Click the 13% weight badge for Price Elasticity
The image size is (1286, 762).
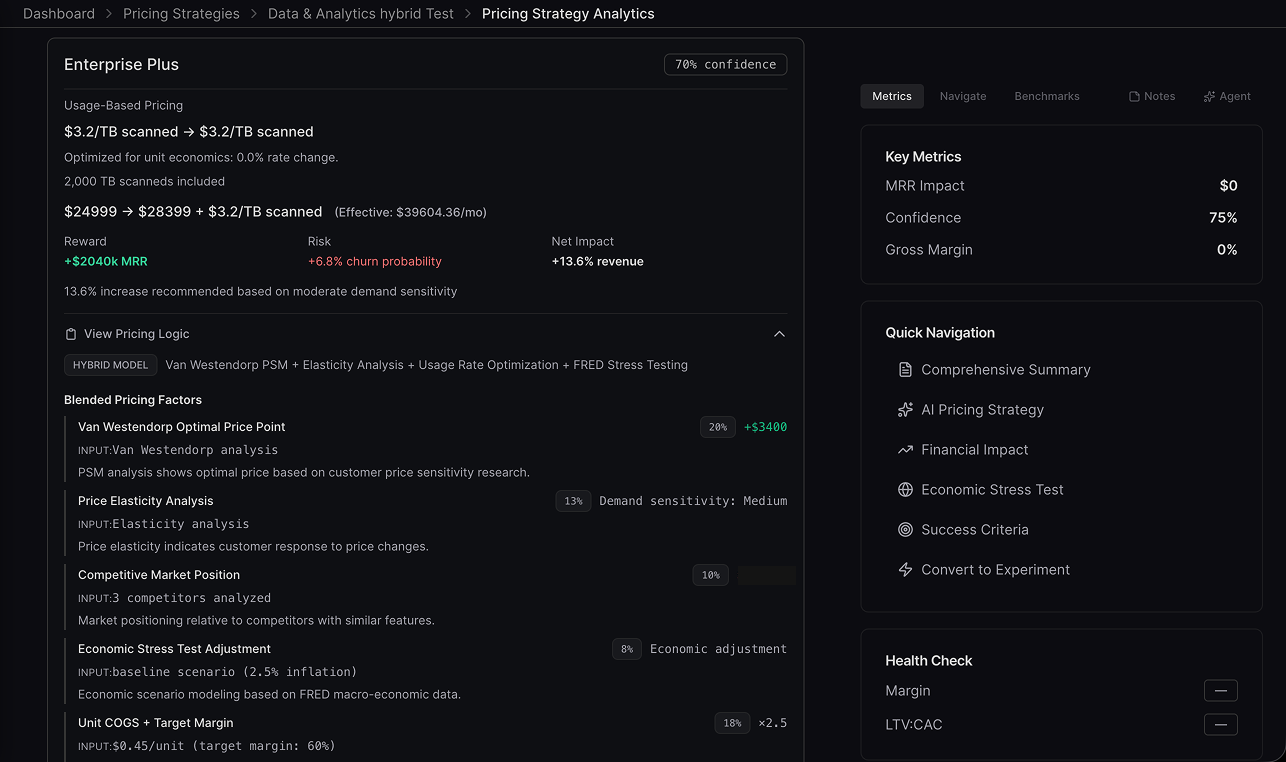click(573, 501)
